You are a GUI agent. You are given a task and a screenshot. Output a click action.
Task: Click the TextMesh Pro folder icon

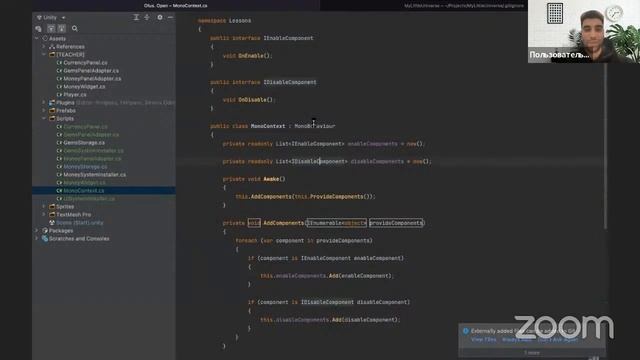(x=52, y=214)
